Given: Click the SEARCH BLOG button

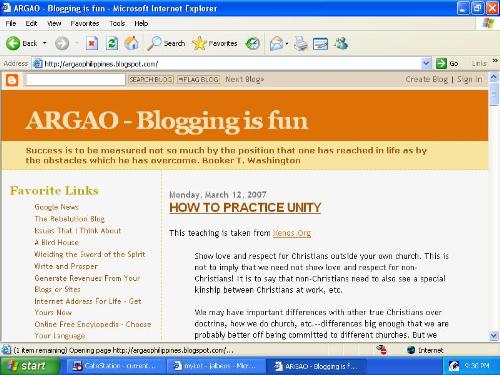Looking at the screenshot, I should [151, 80].
